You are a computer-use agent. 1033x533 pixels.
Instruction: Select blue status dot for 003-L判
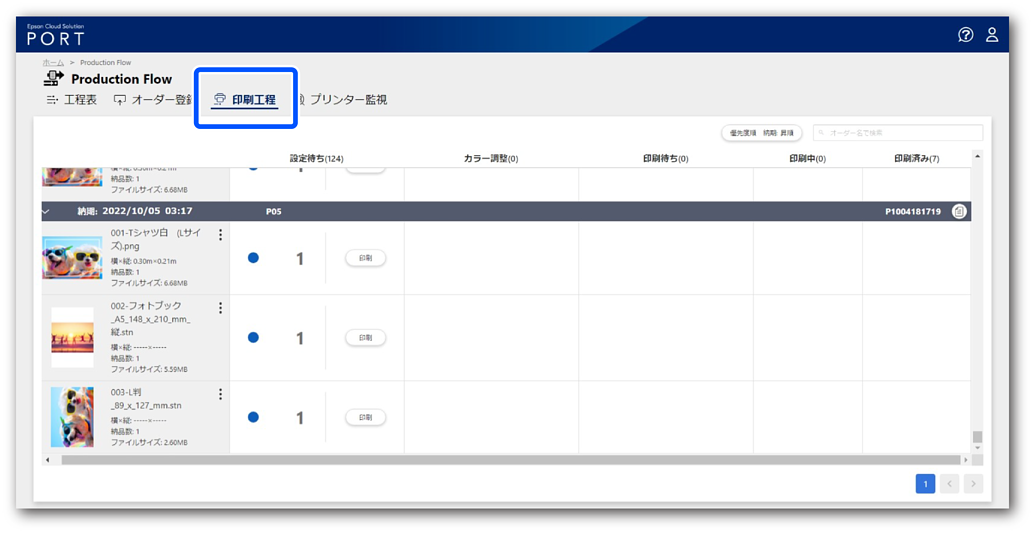pyautogui.click(x=253, y=417)
